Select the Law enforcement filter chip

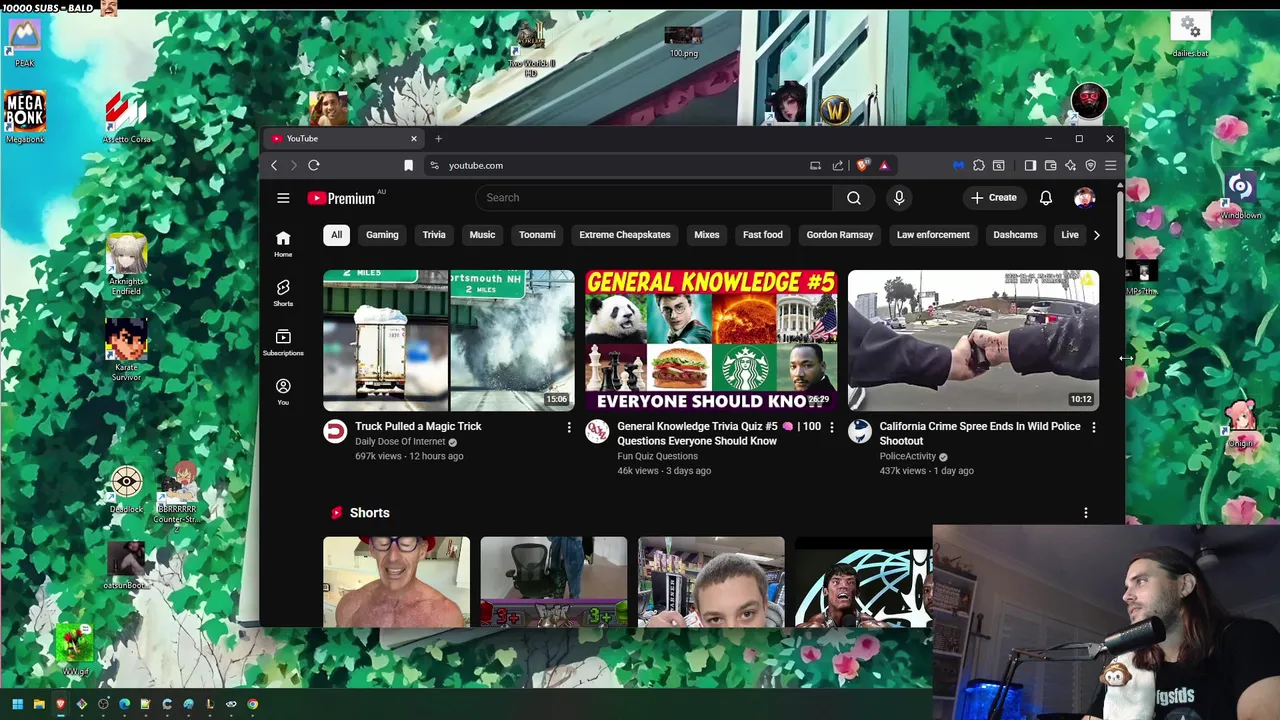pos(933,235)
